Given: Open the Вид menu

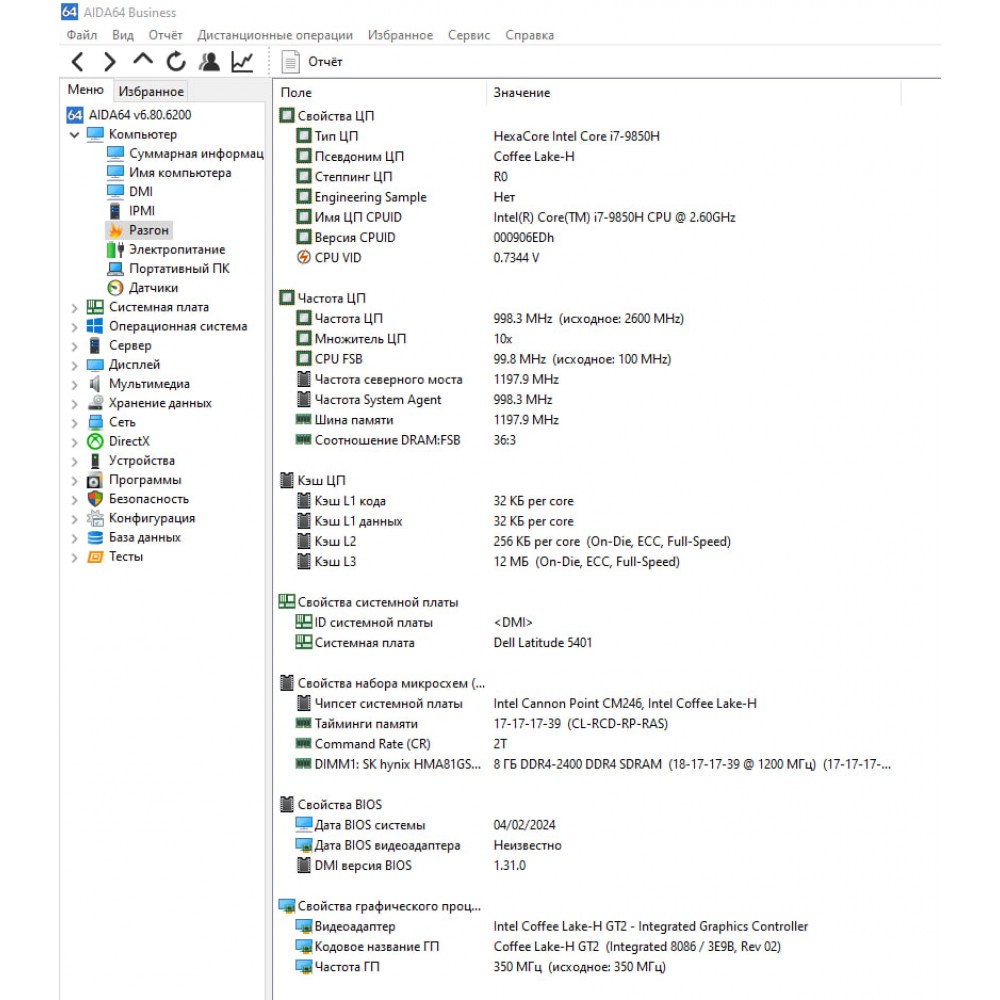Looking at the screenshot, I should [x=122, y=35].
